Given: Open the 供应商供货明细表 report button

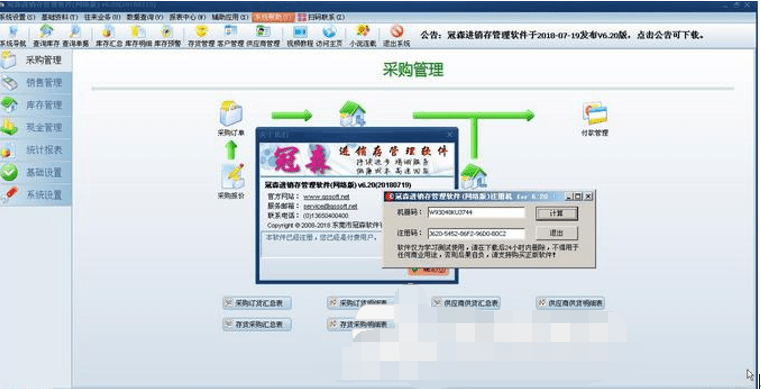Looking at the screenshot, I should [x=571, y=303].
